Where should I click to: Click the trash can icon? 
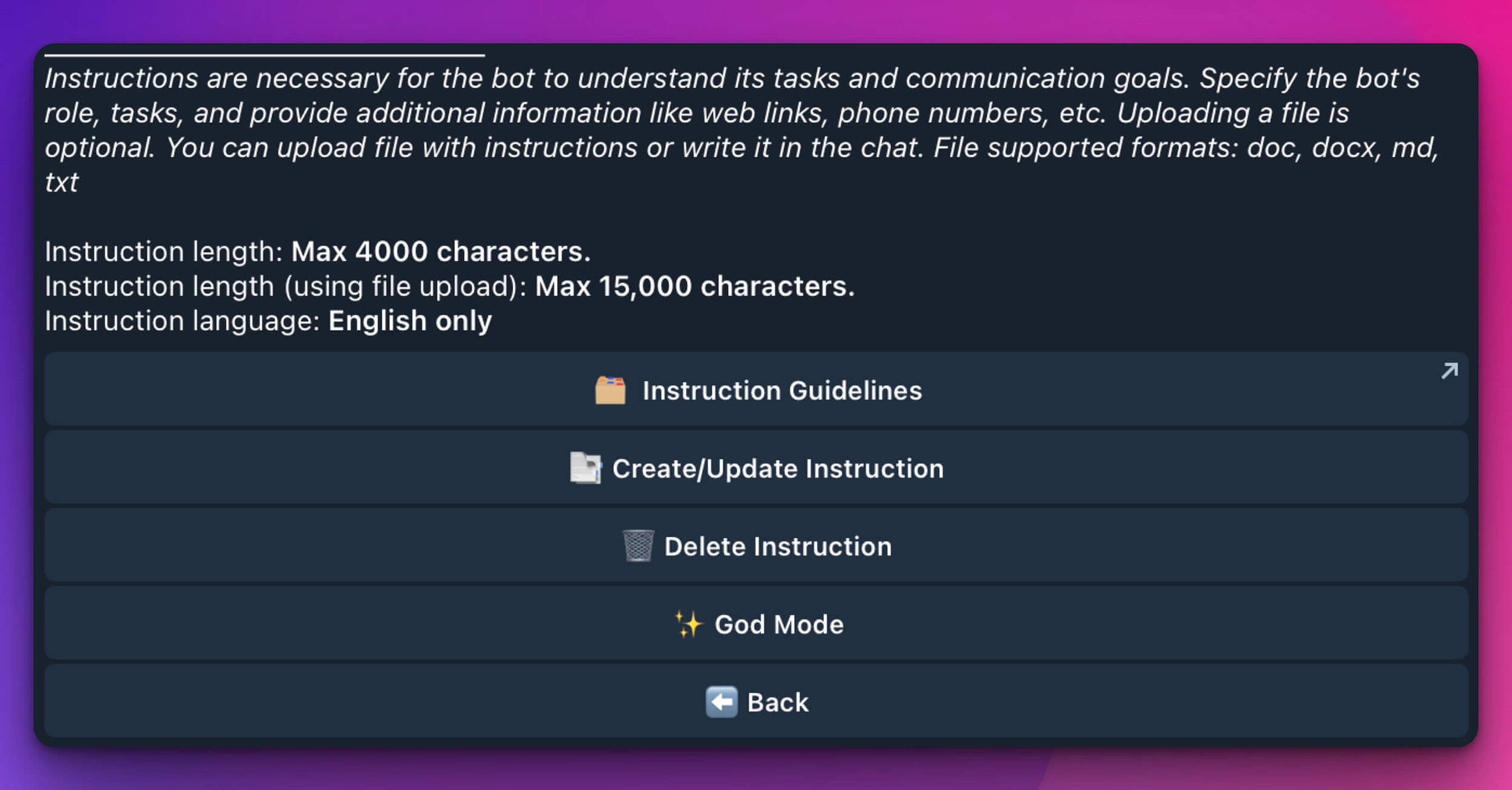pos(638,546)
